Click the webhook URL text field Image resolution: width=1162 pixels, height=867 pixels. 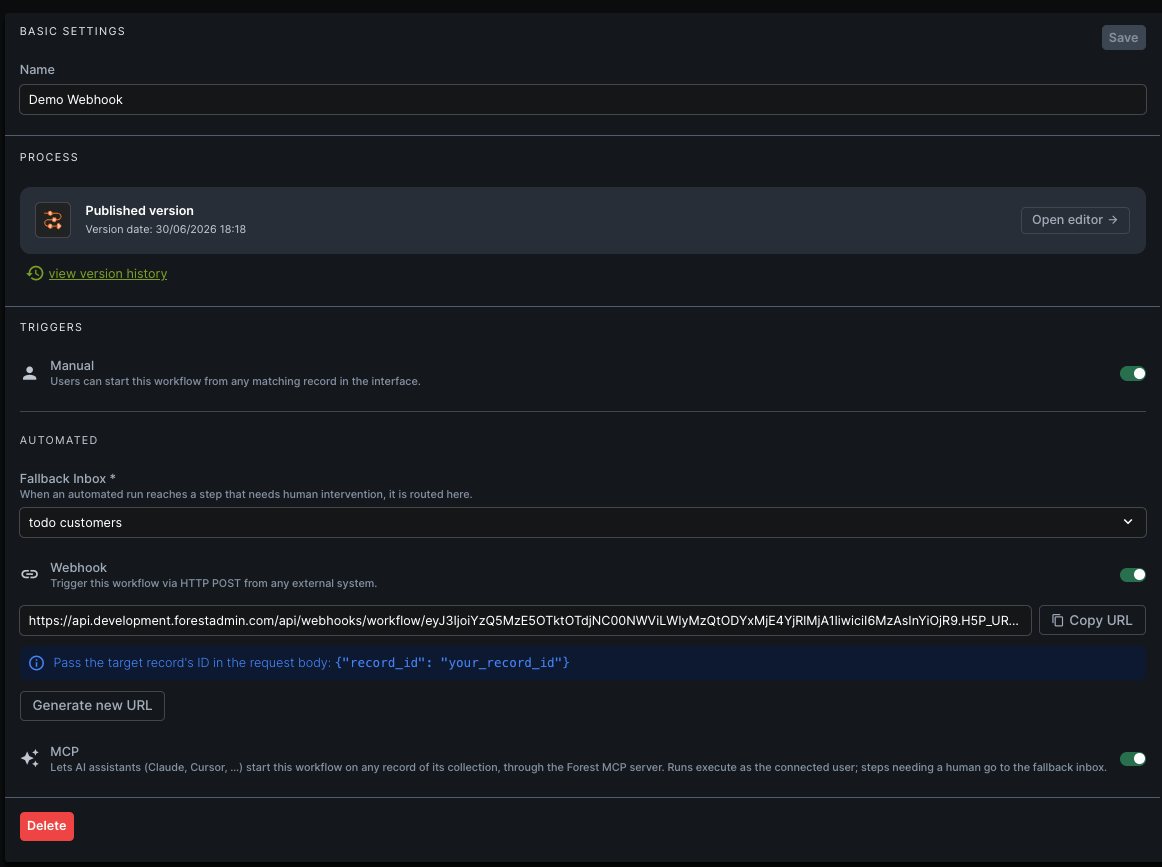click(525, 620)
